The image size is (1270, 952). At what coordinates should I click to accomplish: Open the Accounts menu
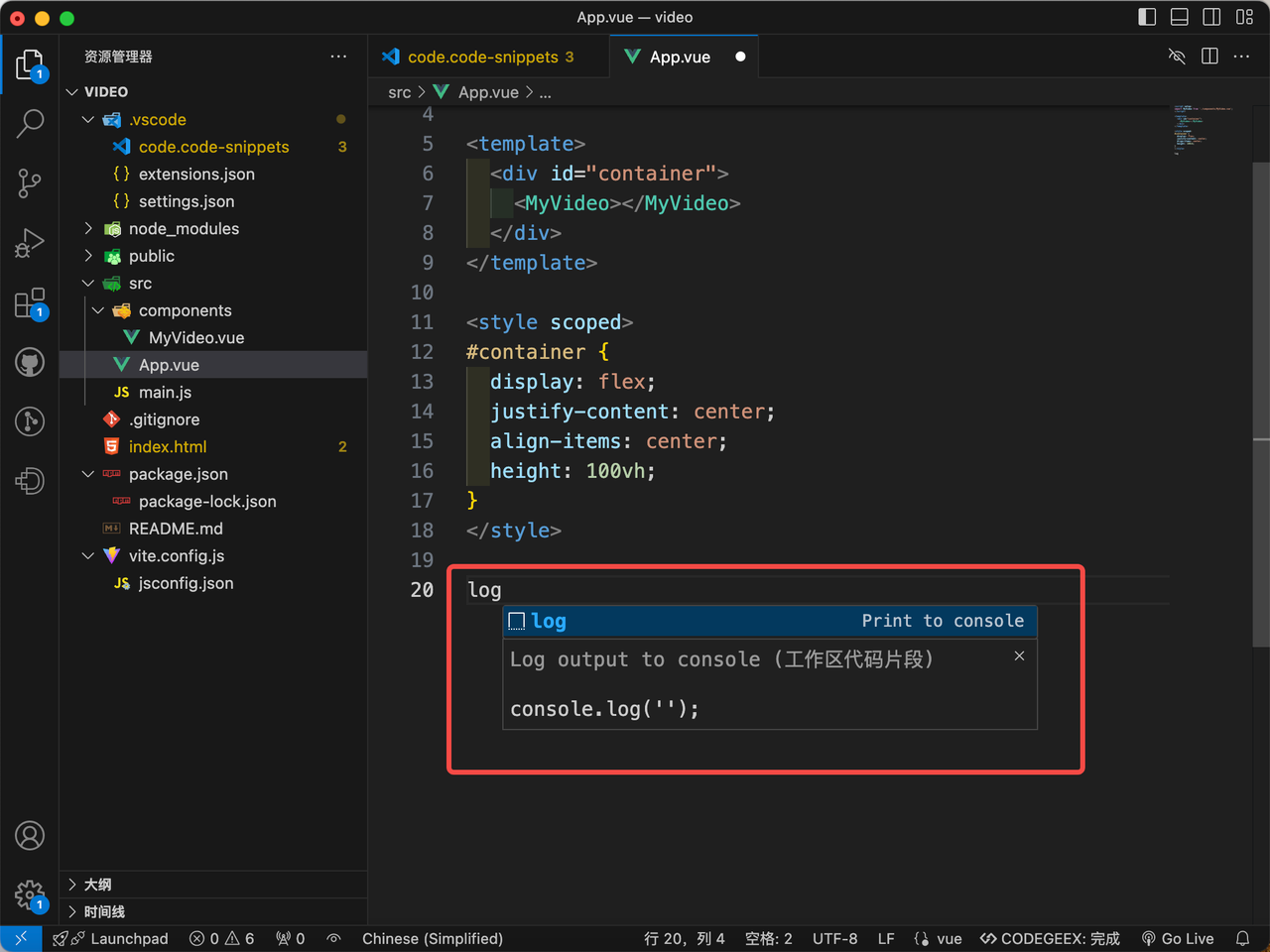pos(30,836)
